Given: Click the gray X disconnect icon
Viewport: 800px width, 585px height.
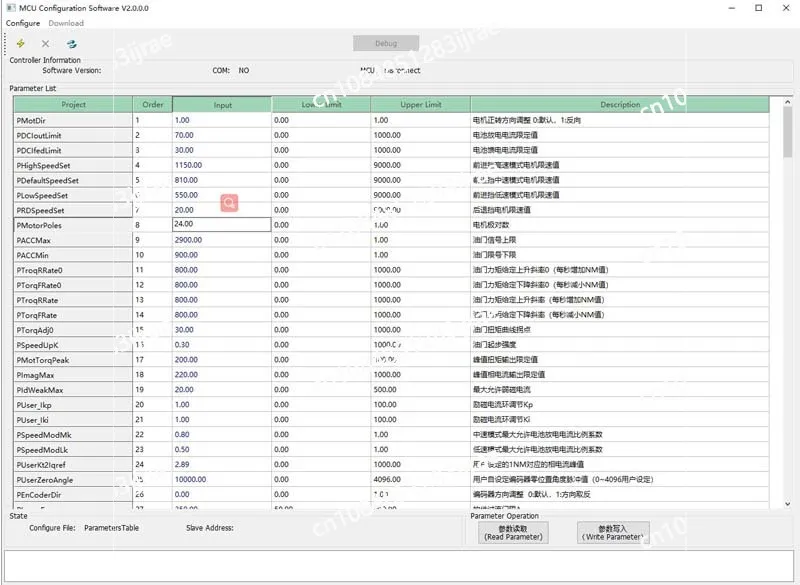Looking at the screenshot, I should tap(45, 43).
